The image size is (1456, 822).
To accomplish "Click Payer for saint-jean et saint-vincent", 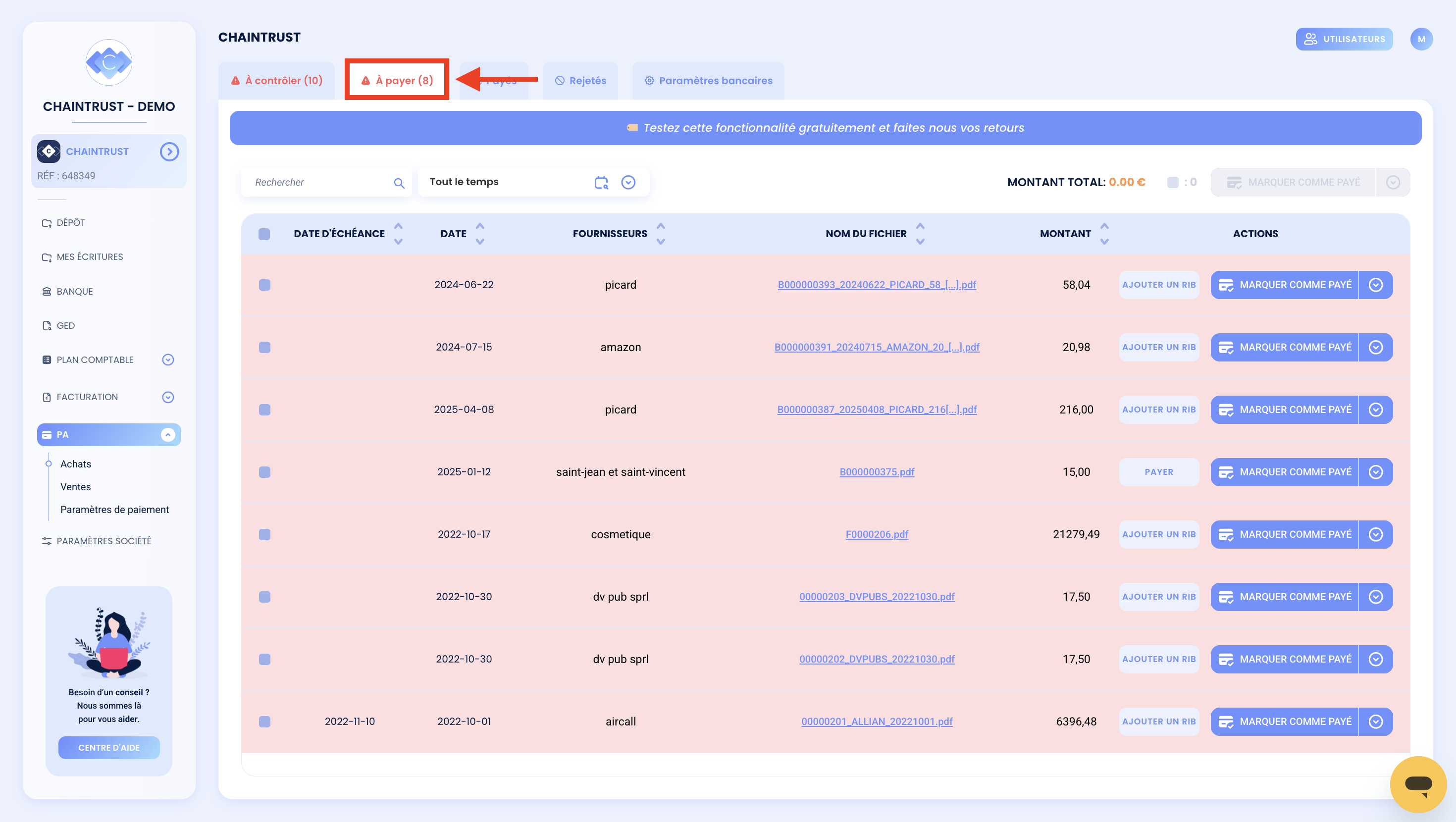I will 1159,472.
